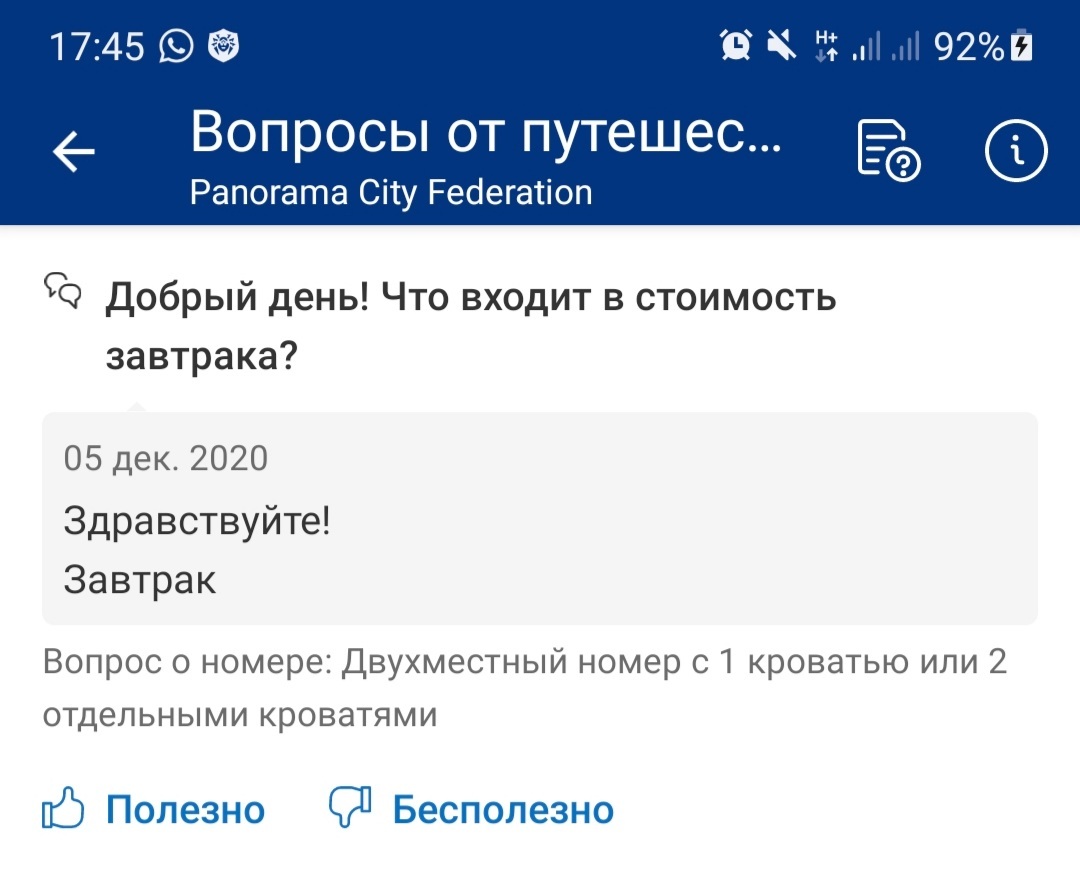This screenshot has height=878, width=1080.
Task: Go back using the left arrow
Action: coord(74,151)
